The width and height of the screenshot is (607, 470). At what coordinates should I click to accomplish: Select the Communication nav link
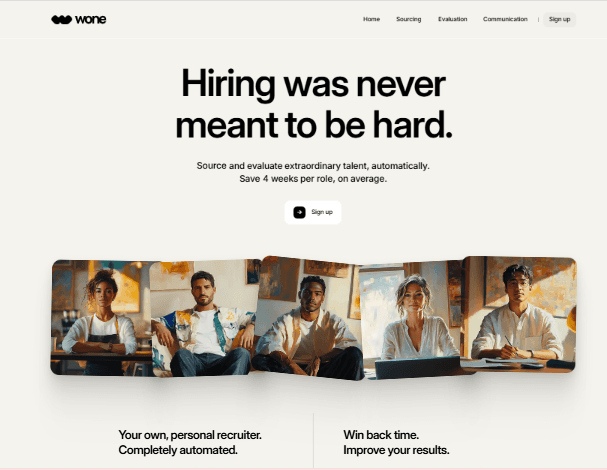505,19
